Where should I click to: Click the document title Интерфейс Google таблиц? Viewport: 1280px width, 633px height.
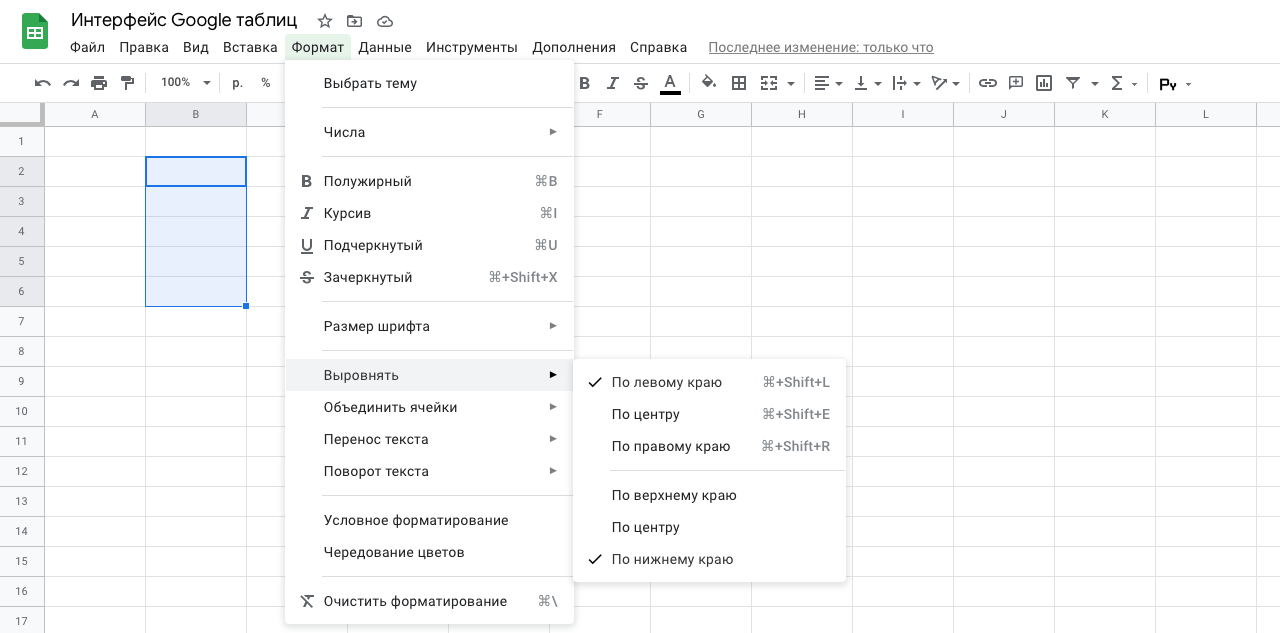coord(184,20)
